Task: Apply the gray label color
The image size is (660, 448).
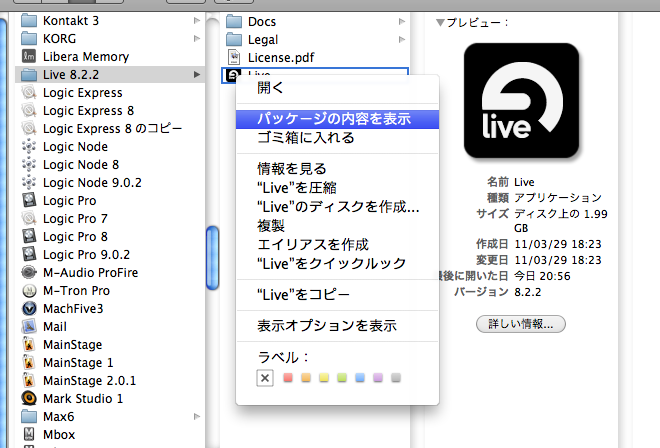Action: click(x=396, y=377)
